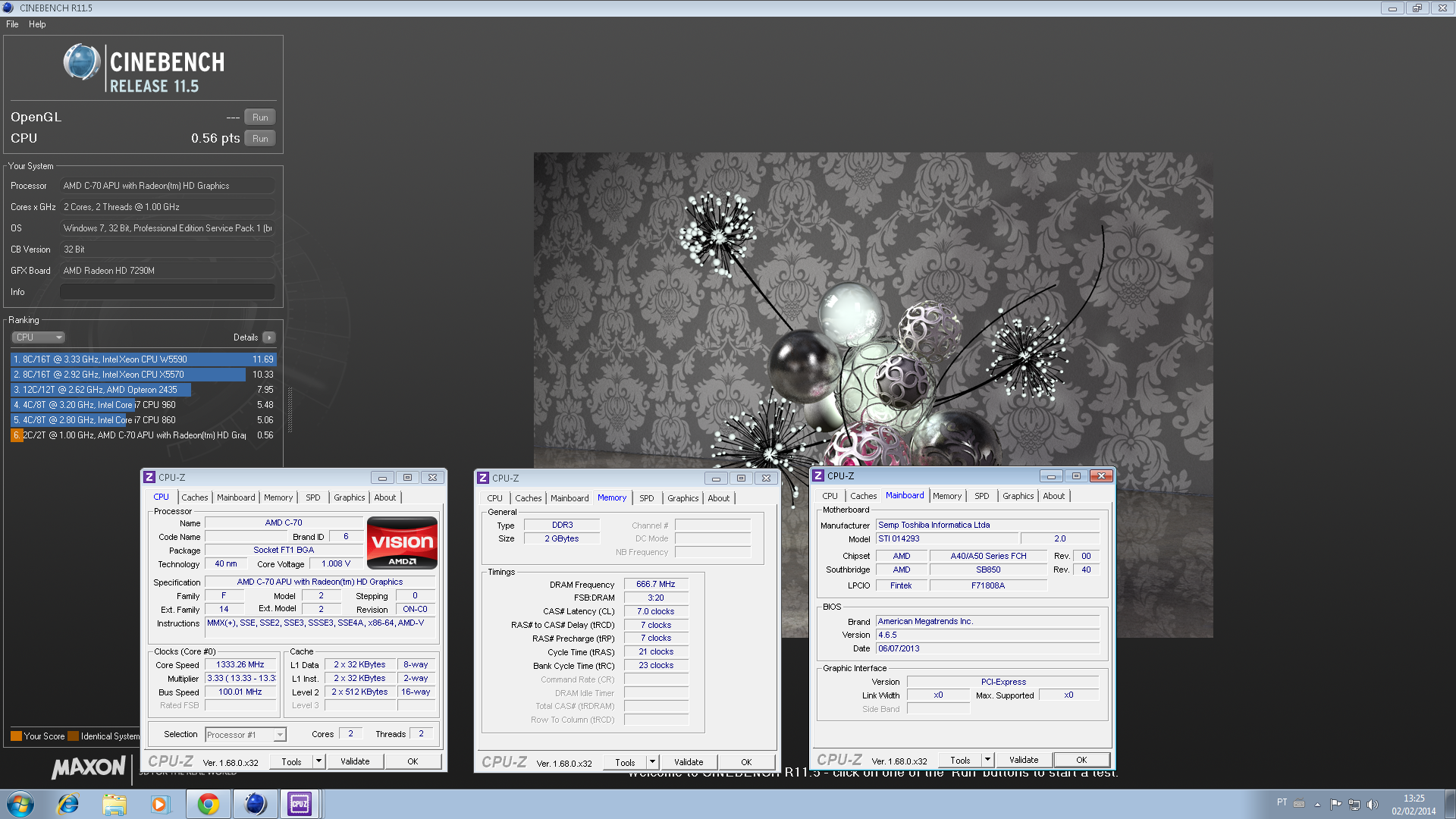Viewport: 1456px width, 819px height.
Task: Open Tools dropdown arrow in left CPU-Z
Action: [x=319, y=762]
